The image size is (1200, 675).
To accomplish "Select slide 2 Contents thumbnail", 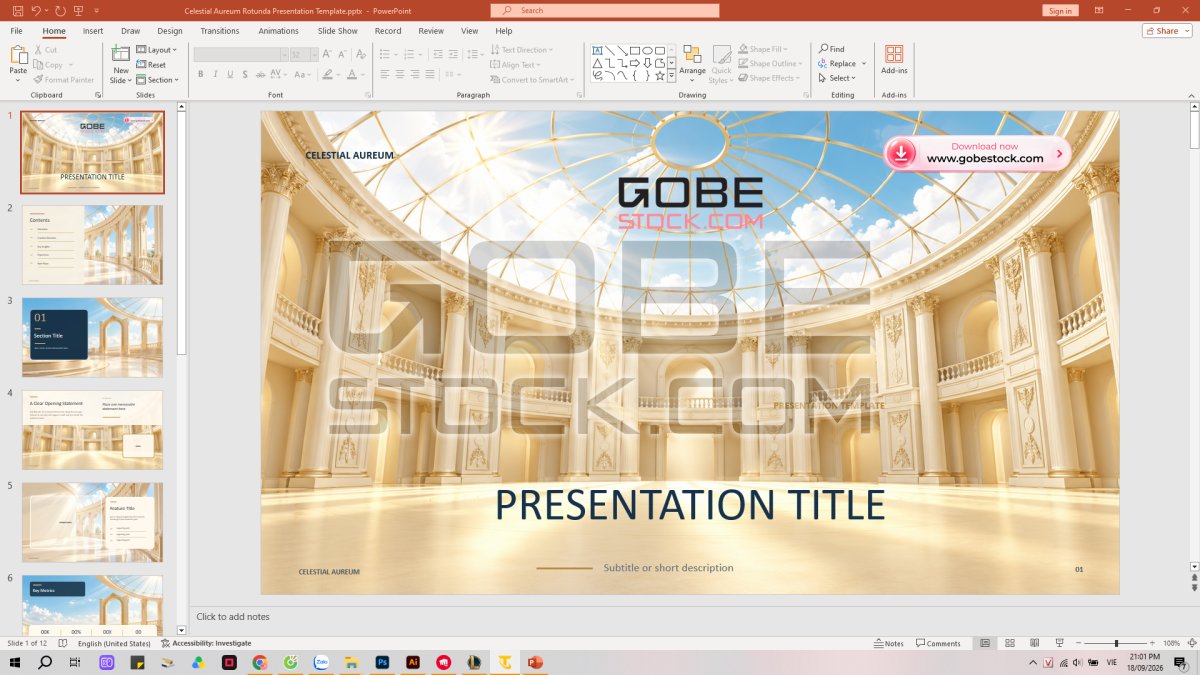I will (92, 245).
